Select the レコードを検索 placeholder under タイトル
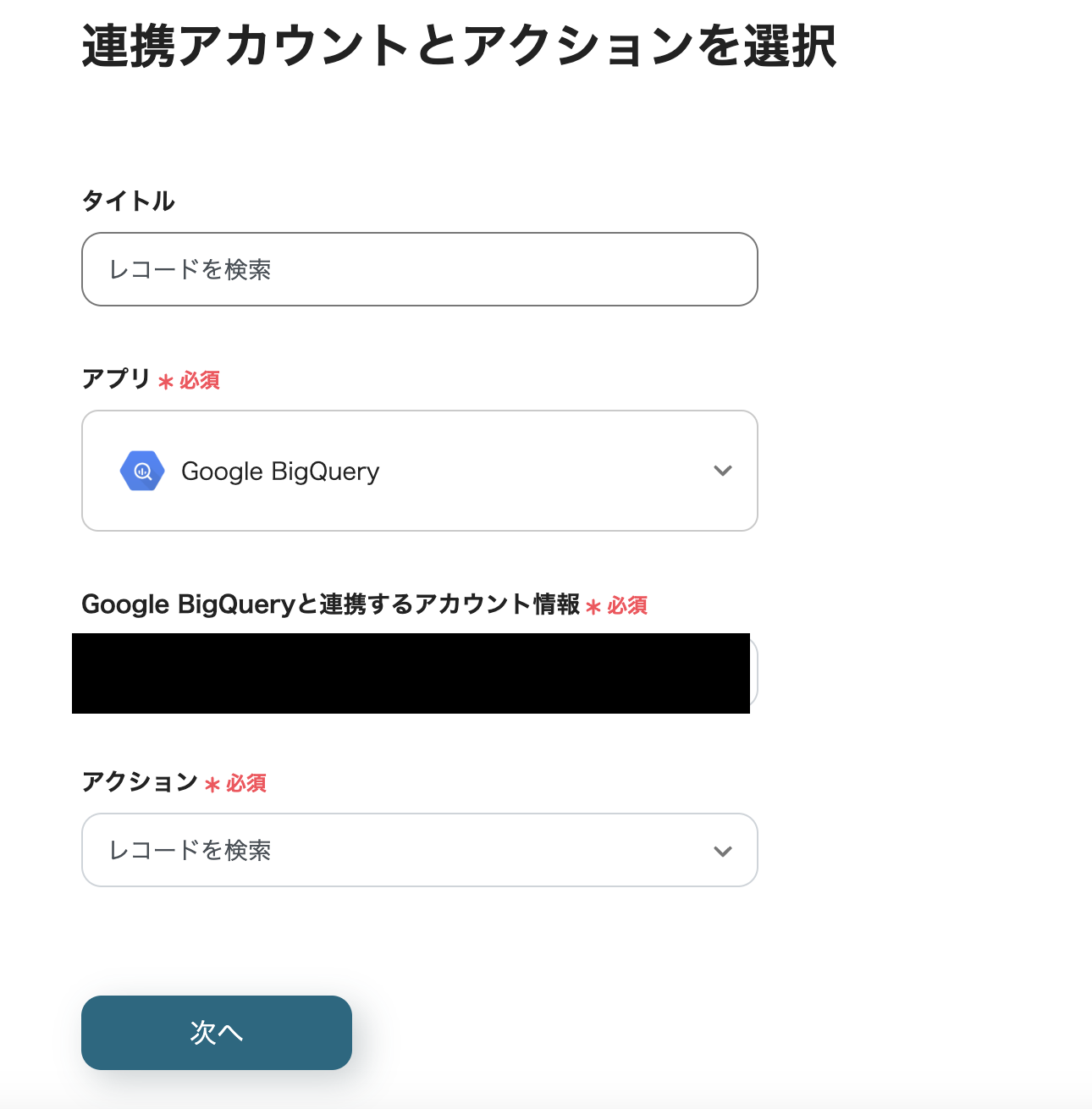Viewport: 1092px width, 1109px height. pos(192,269)
